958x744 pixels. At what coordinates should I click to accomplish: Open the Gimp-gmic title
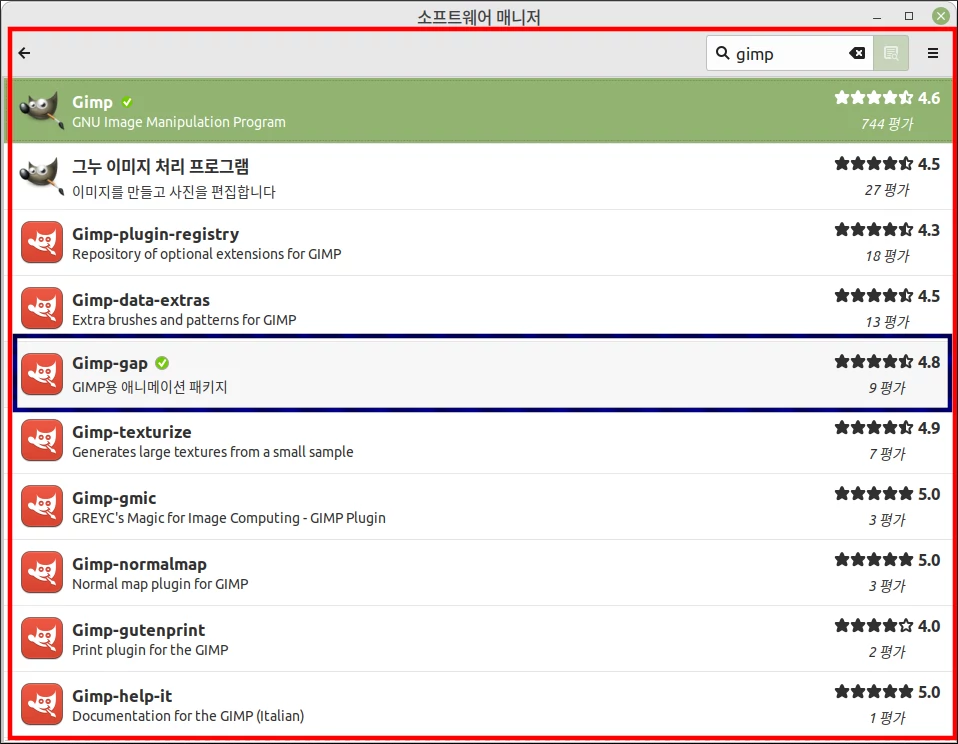coord(114,498)
